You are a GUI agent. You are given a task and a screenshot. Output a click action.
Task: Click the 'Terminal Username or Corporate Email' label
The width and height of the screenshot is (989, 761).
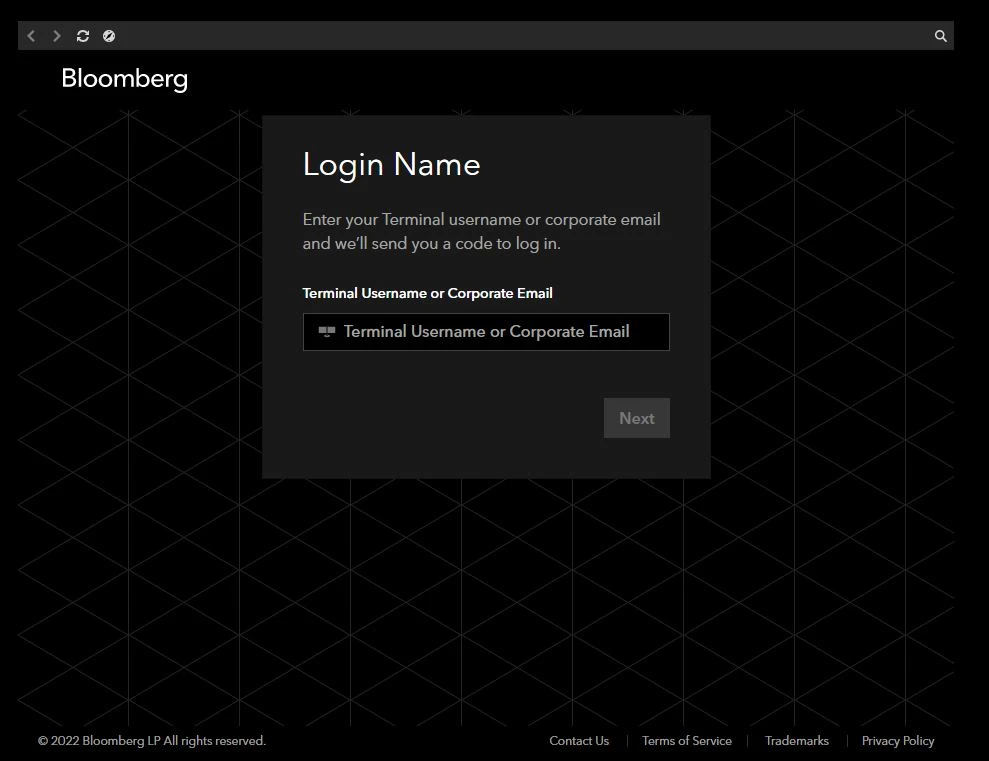point(427,293)
